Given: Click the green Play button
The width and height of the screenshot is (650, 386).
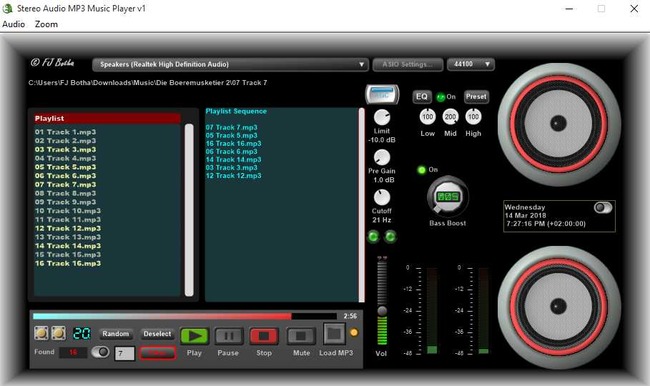Looking at the screenshot, I should tap(194, 336).
